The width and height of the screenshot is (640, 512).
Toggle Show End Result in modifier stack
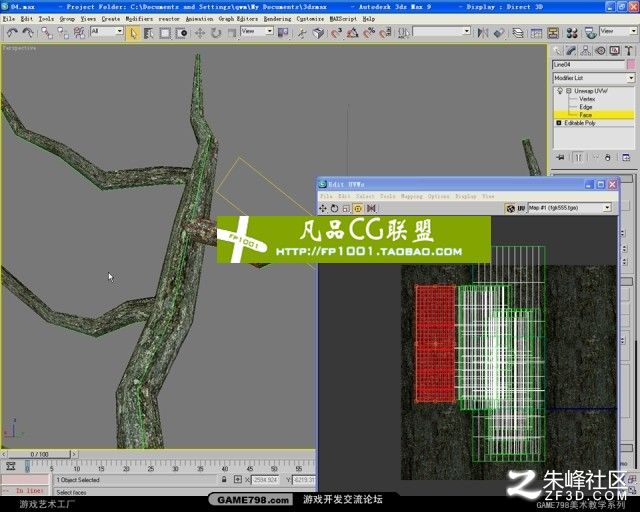(578, 158)
